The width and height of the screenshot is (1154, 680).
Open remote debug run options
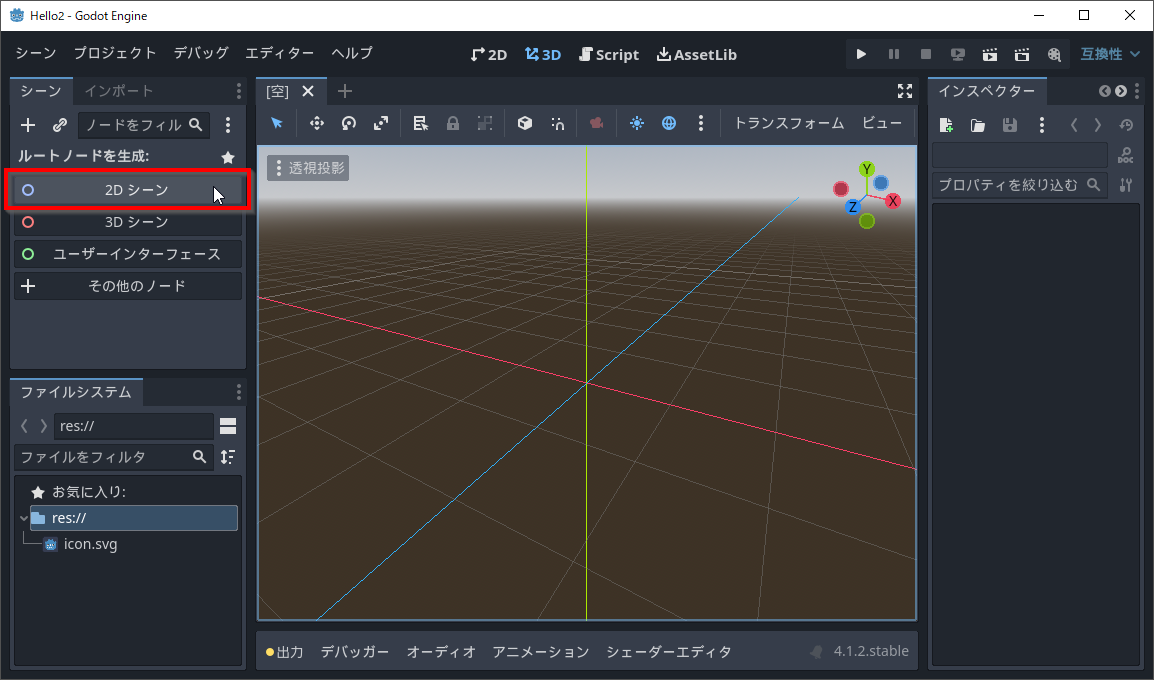pyautogui.click(x=957, y=54)
